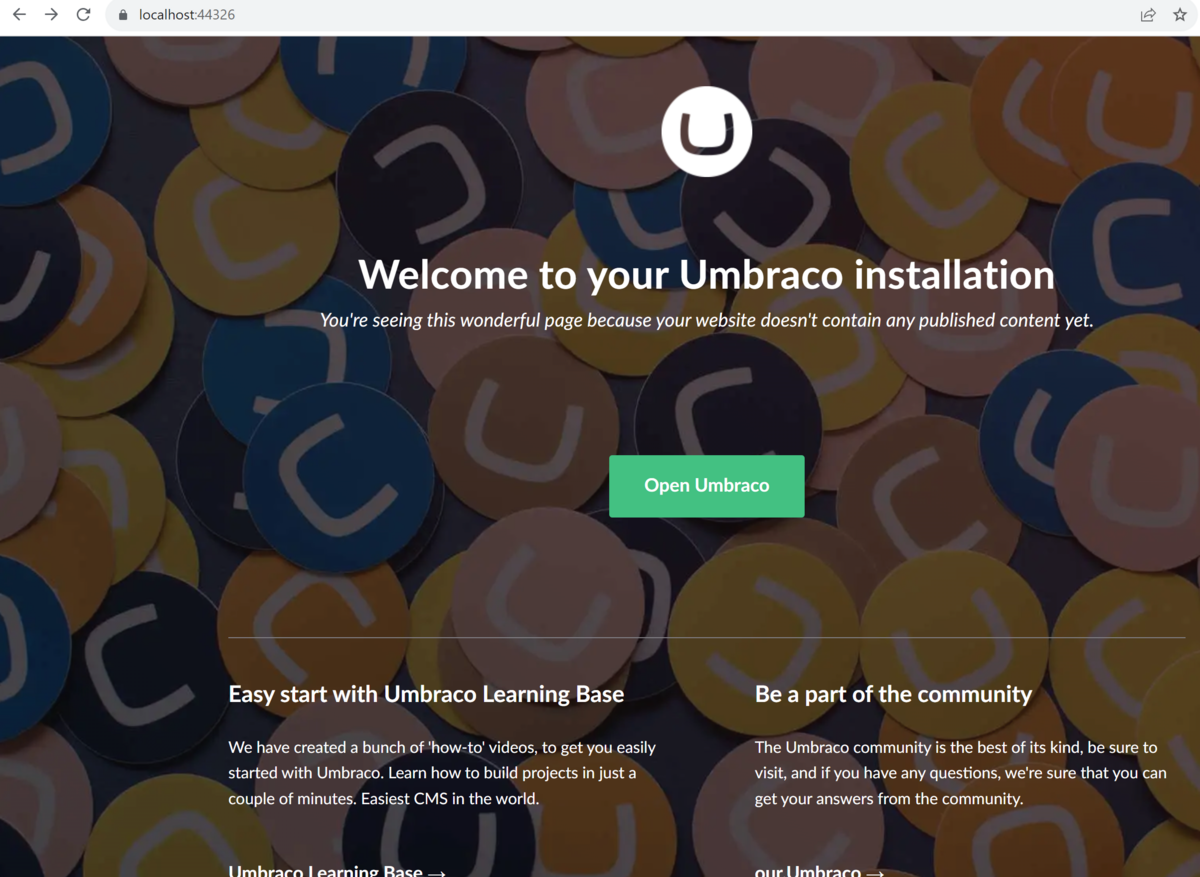Click the paragraph describing the Umbraco community

961,773
